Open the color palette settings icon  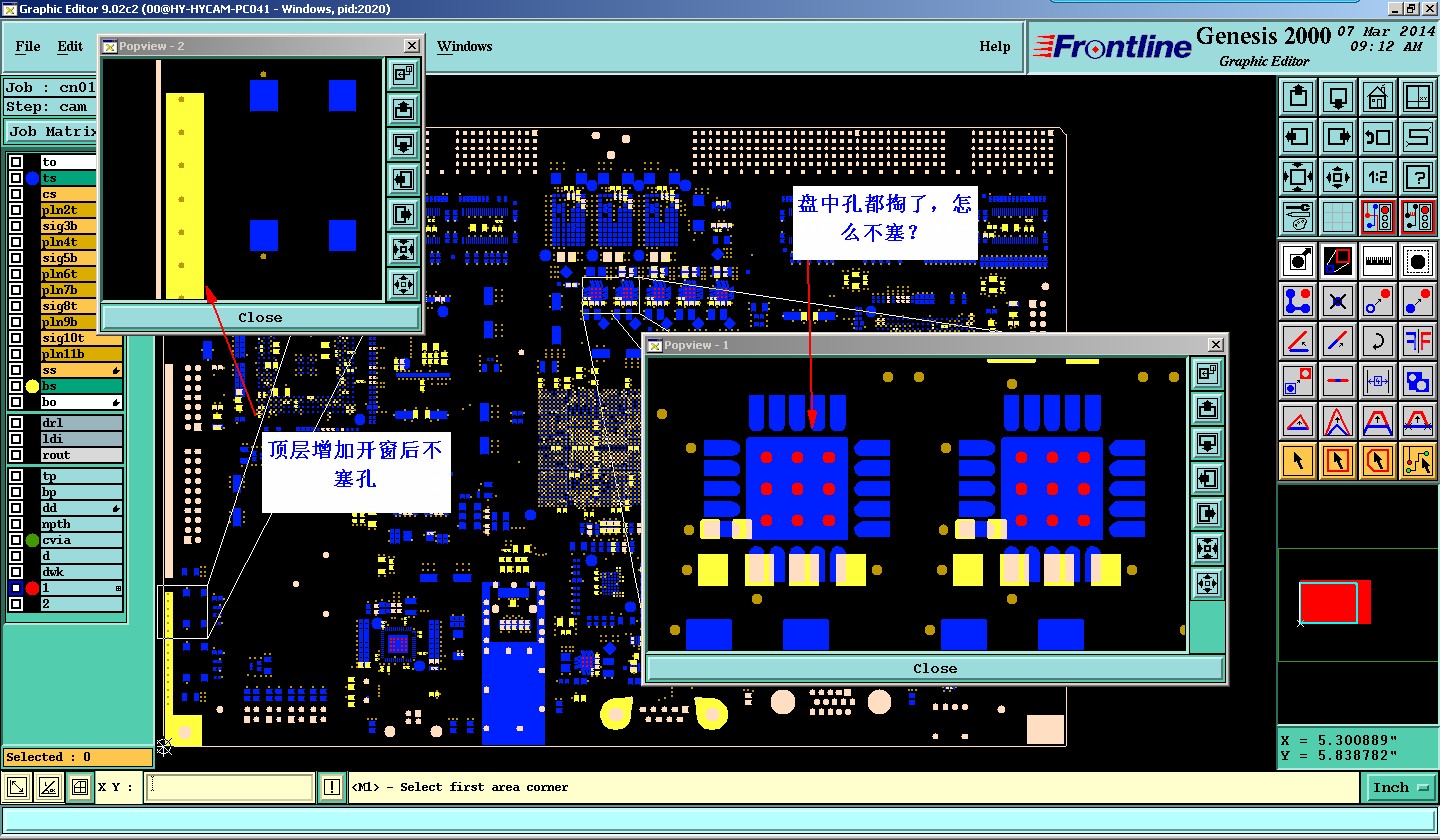(x=1298, y=216)
